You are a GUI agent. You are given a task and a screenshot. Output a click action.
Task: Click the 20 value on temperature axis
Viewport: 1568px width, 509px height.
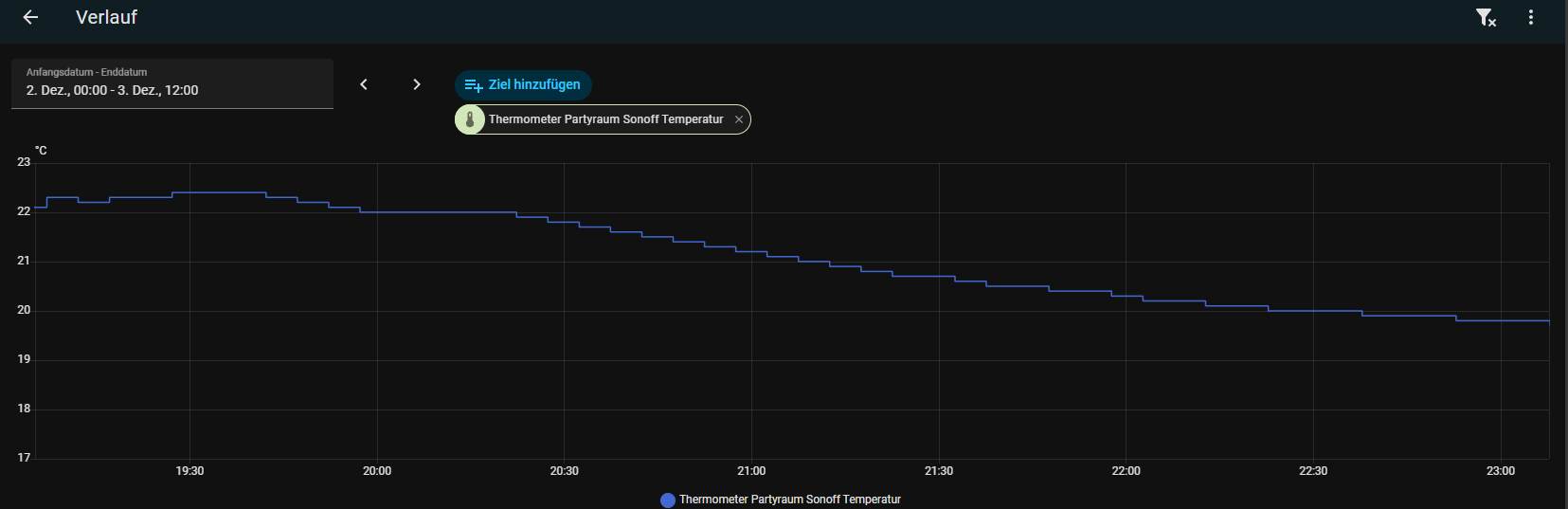[24, 310]
